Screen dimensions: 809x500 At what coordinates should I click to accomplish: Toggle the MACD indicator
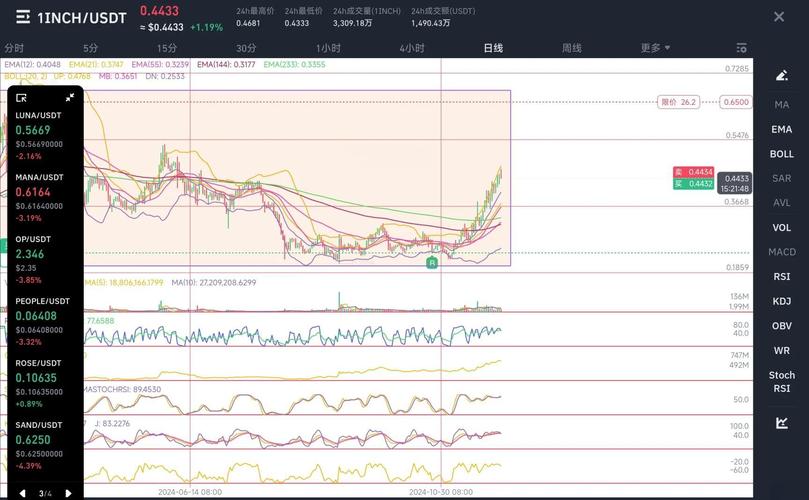pos(782,252)
